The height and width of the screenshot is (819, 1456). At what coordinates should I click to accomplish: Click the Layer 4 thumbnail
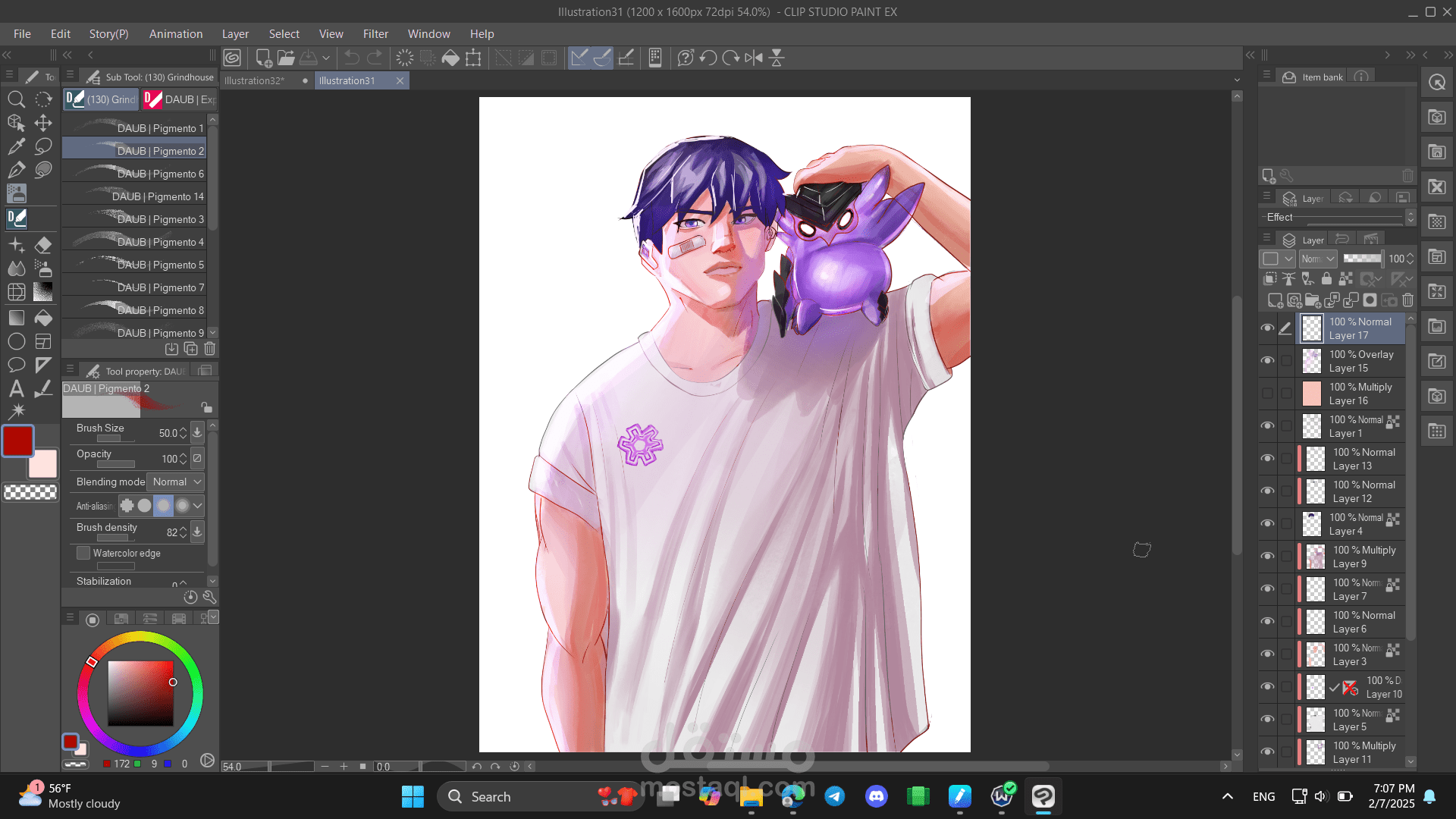(x=1312, y=523)
